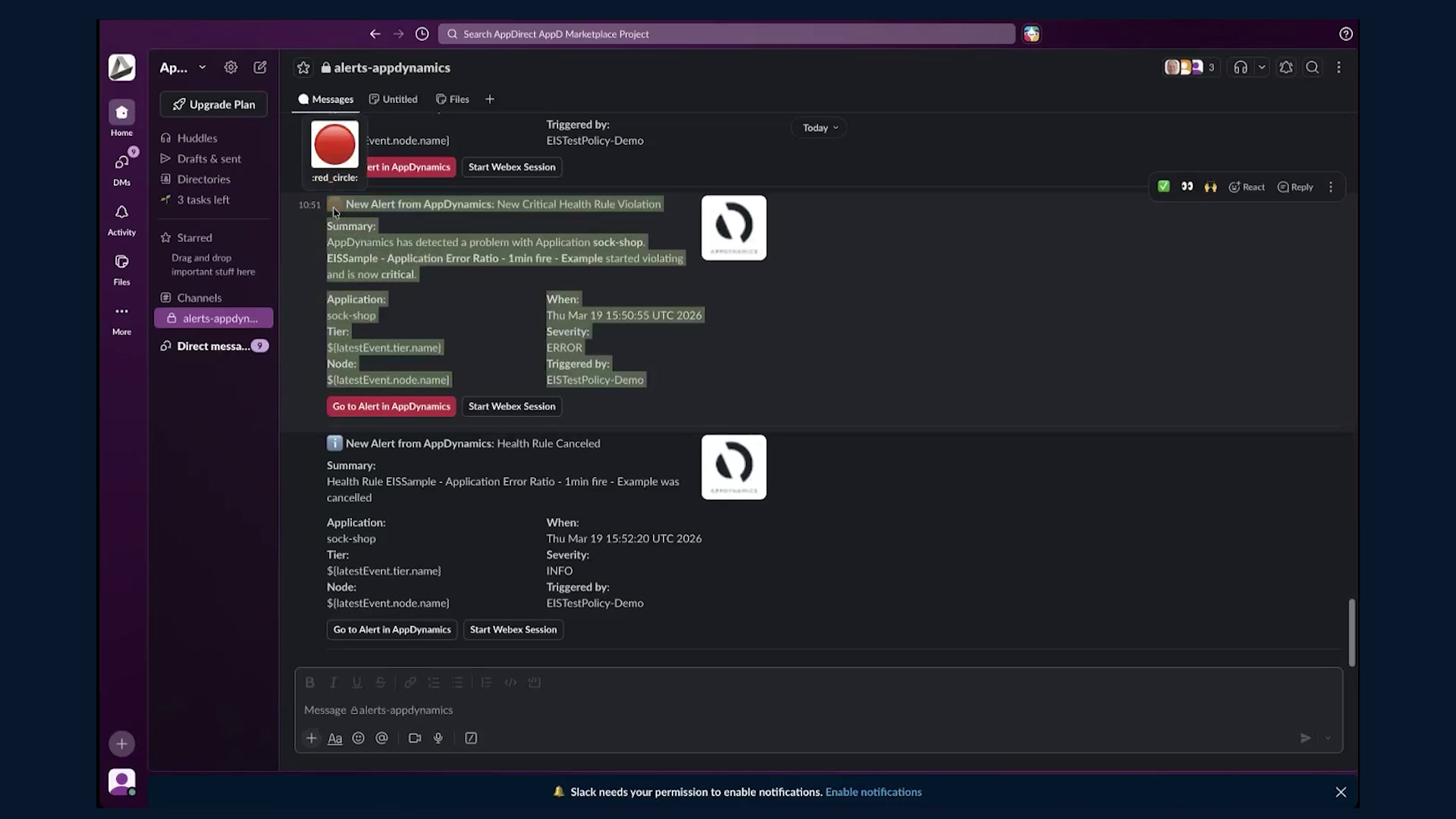React with the white check mark emoji
This screenshot has height=819, width=1456.
tap(1163, 187)
